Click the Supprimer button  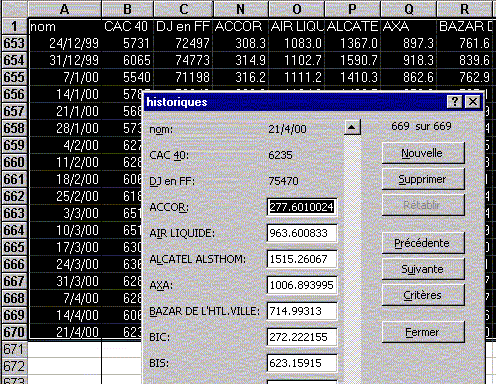pyautogui.click(x=423, y=179)
